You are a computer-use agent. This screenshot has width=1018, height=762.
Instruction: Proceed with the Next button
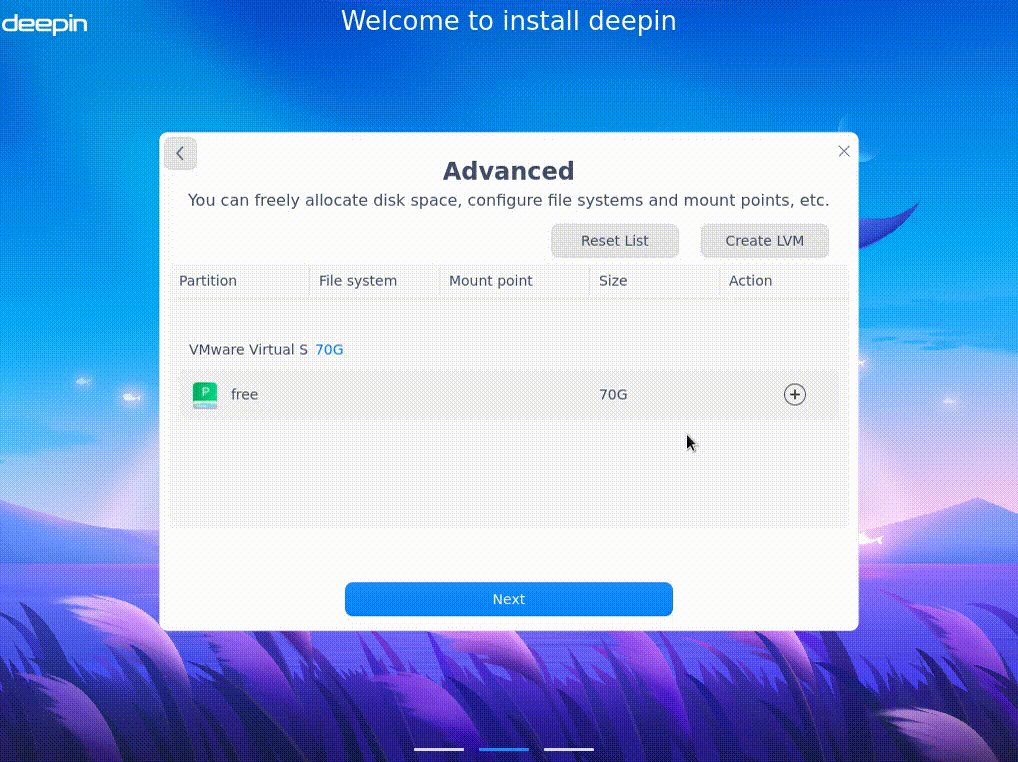509,599
